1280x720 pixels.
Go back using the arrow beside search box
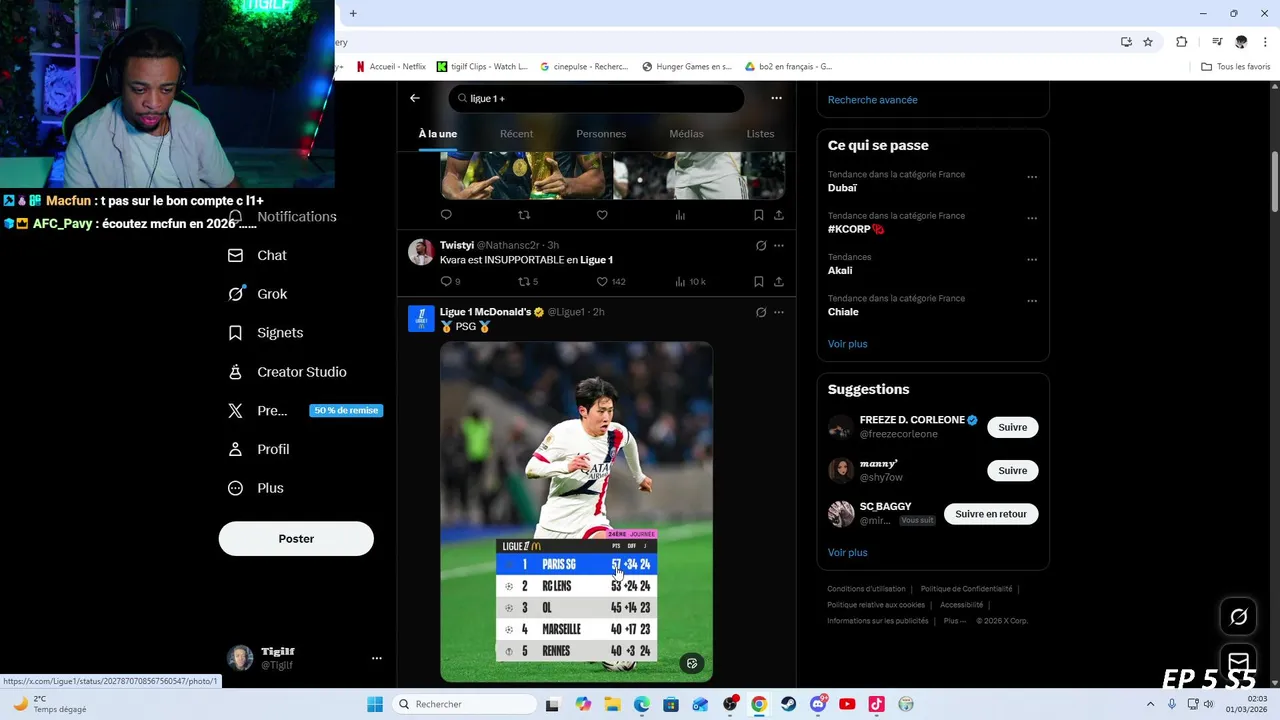[415, 98]
